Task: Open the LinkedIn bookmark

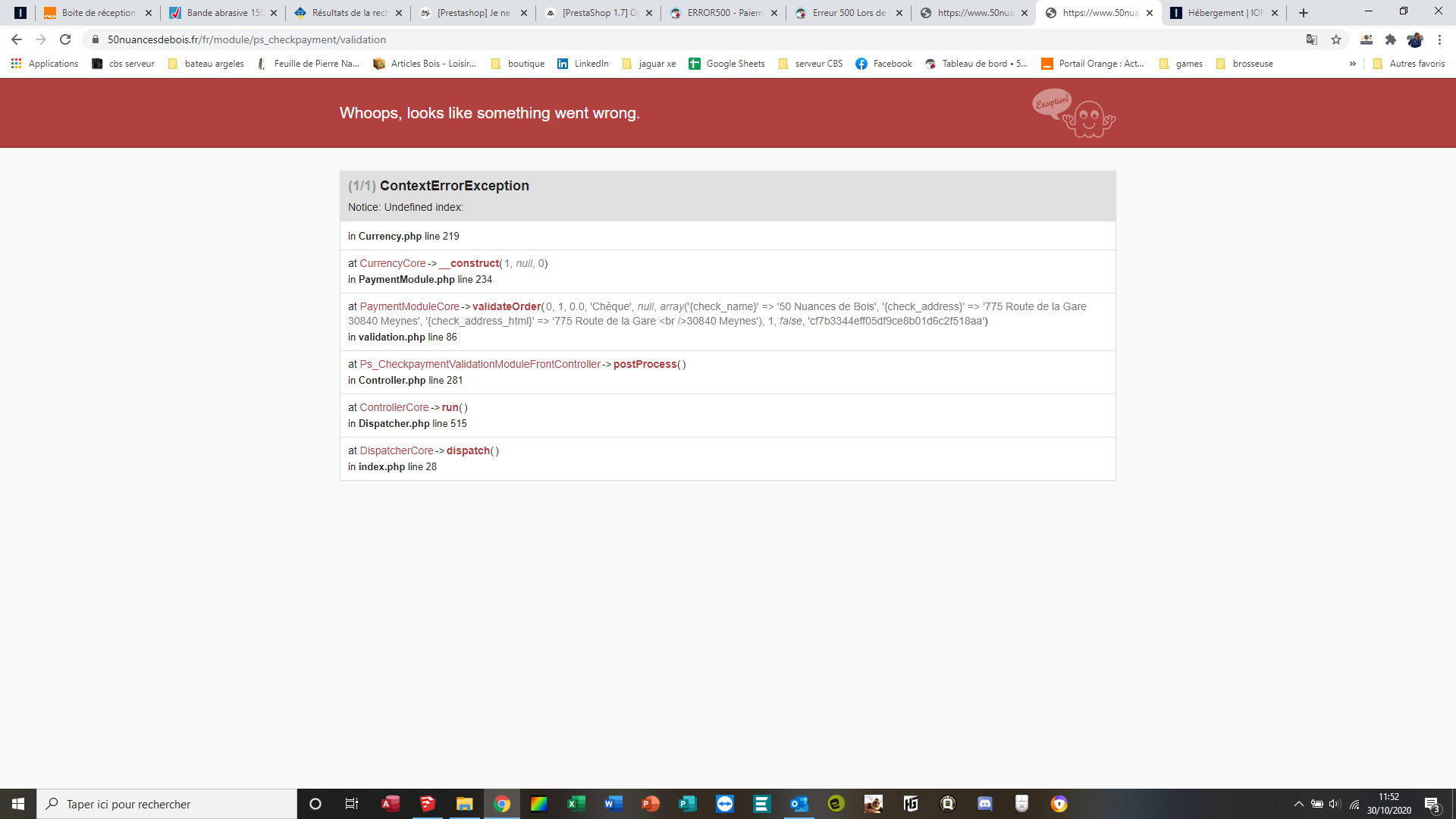Action: (x=583, y=64)
